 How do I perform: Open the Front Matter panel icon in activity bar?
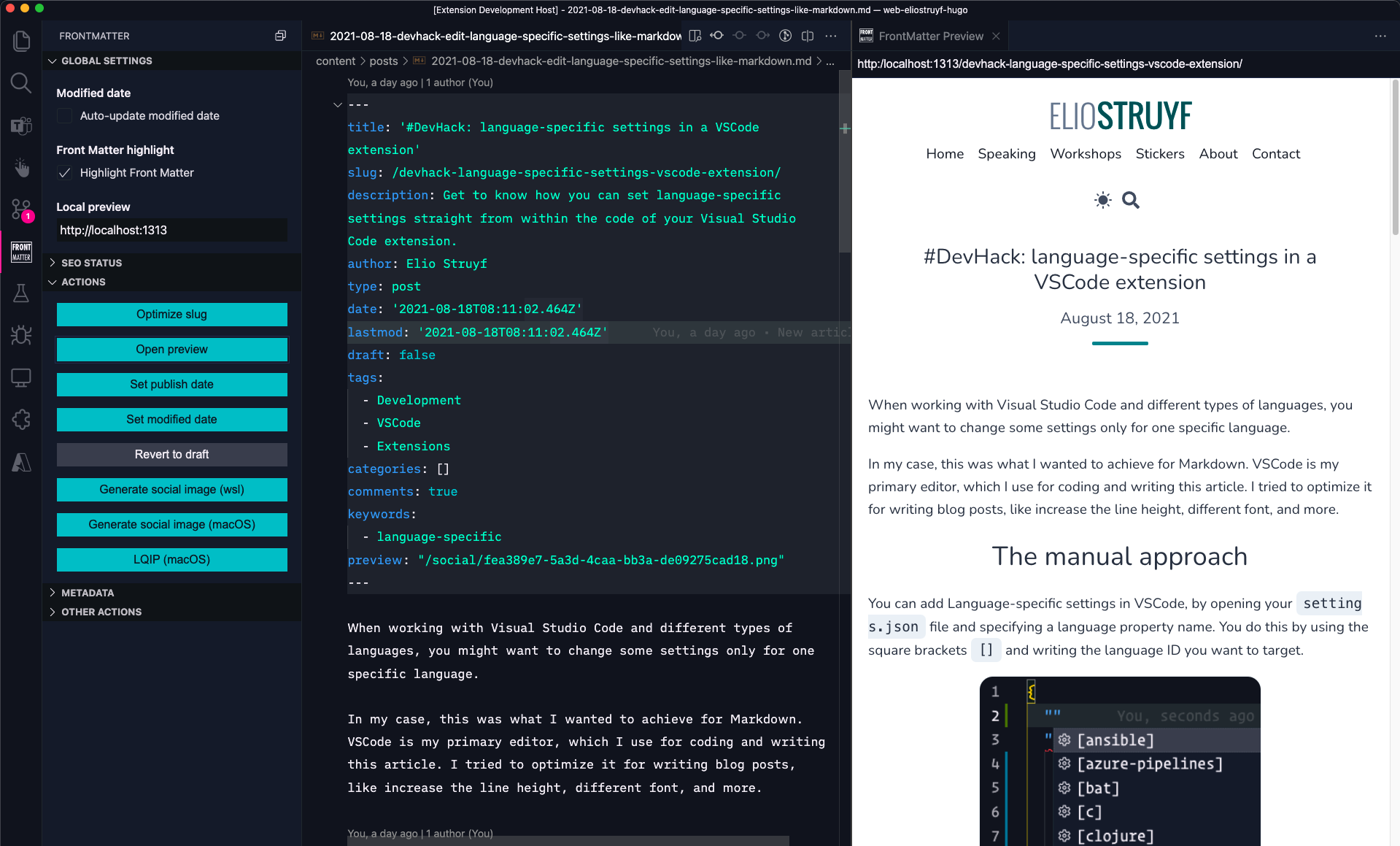tap(21, 252)
